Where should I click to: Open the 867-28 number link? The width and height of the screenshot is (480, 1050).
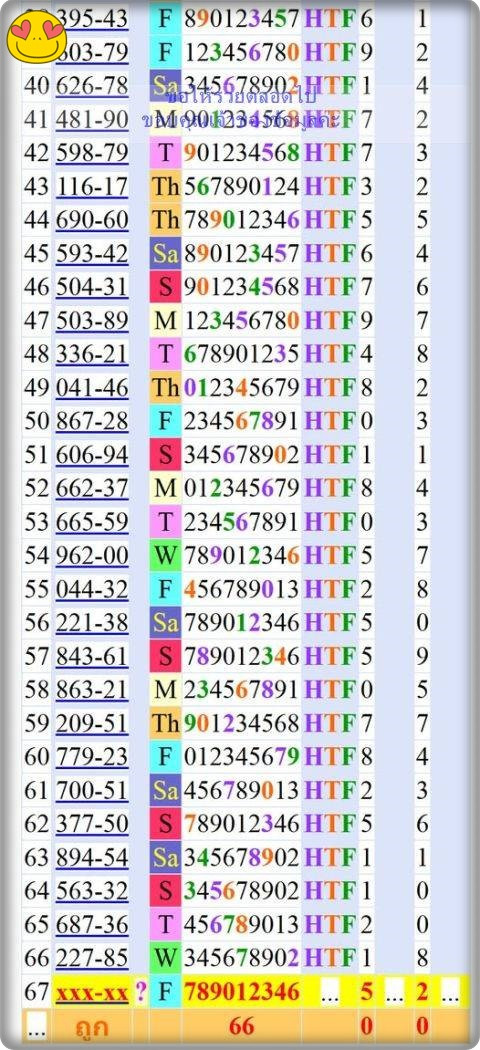[x=92, y=421]
